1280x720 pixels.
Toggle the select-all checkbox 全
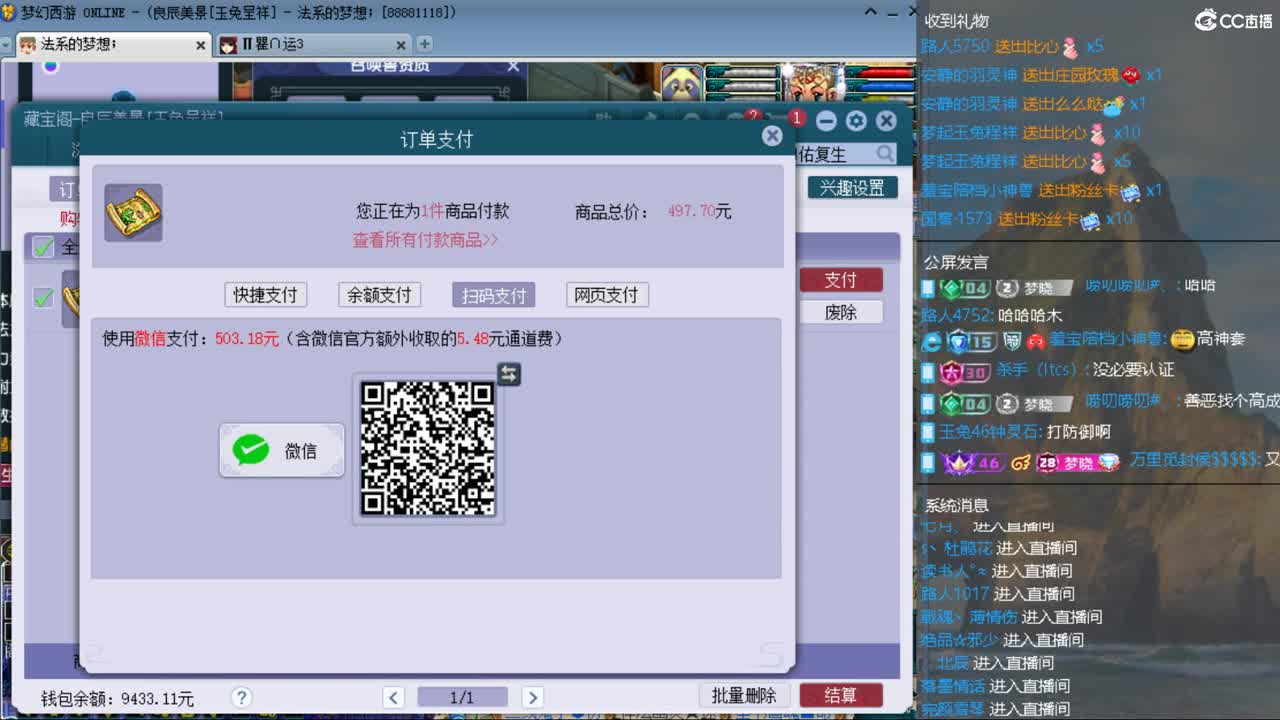43,246
